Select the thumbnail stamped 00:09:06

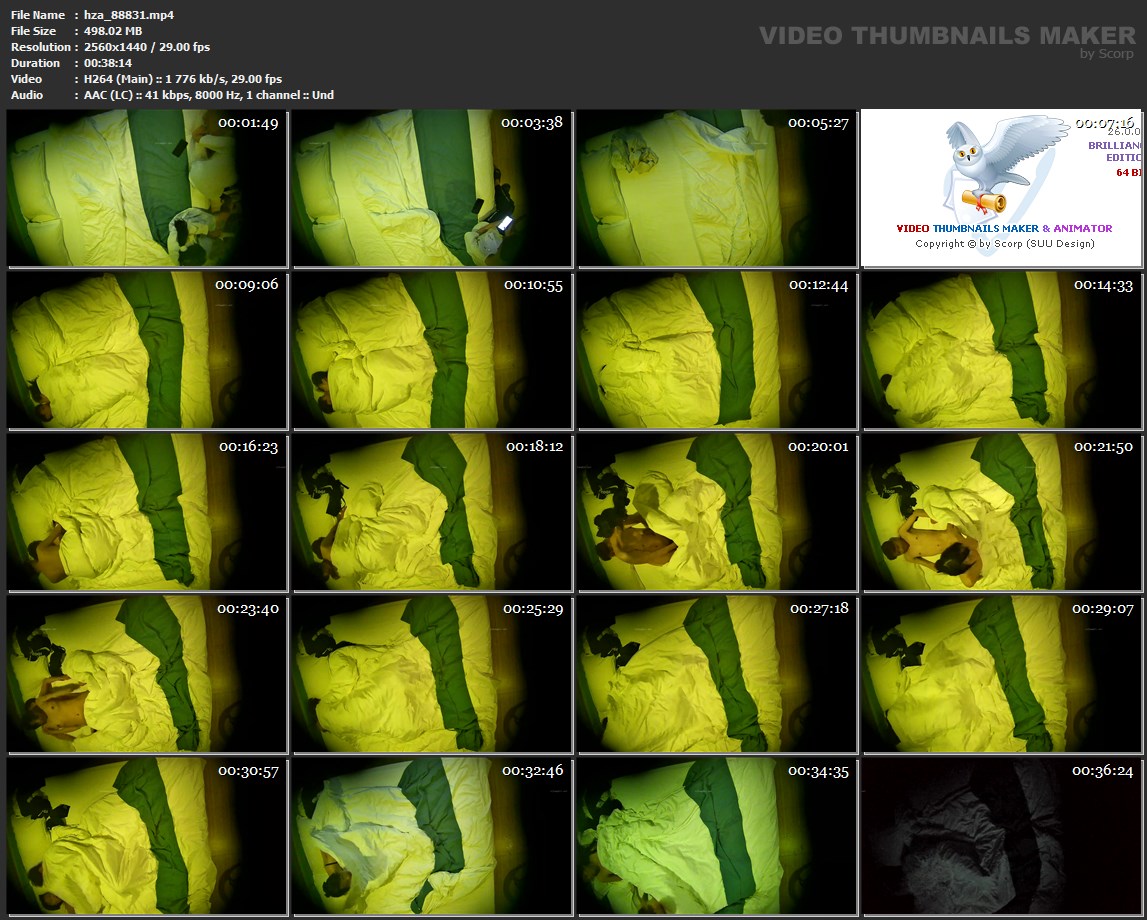(146, 350)
